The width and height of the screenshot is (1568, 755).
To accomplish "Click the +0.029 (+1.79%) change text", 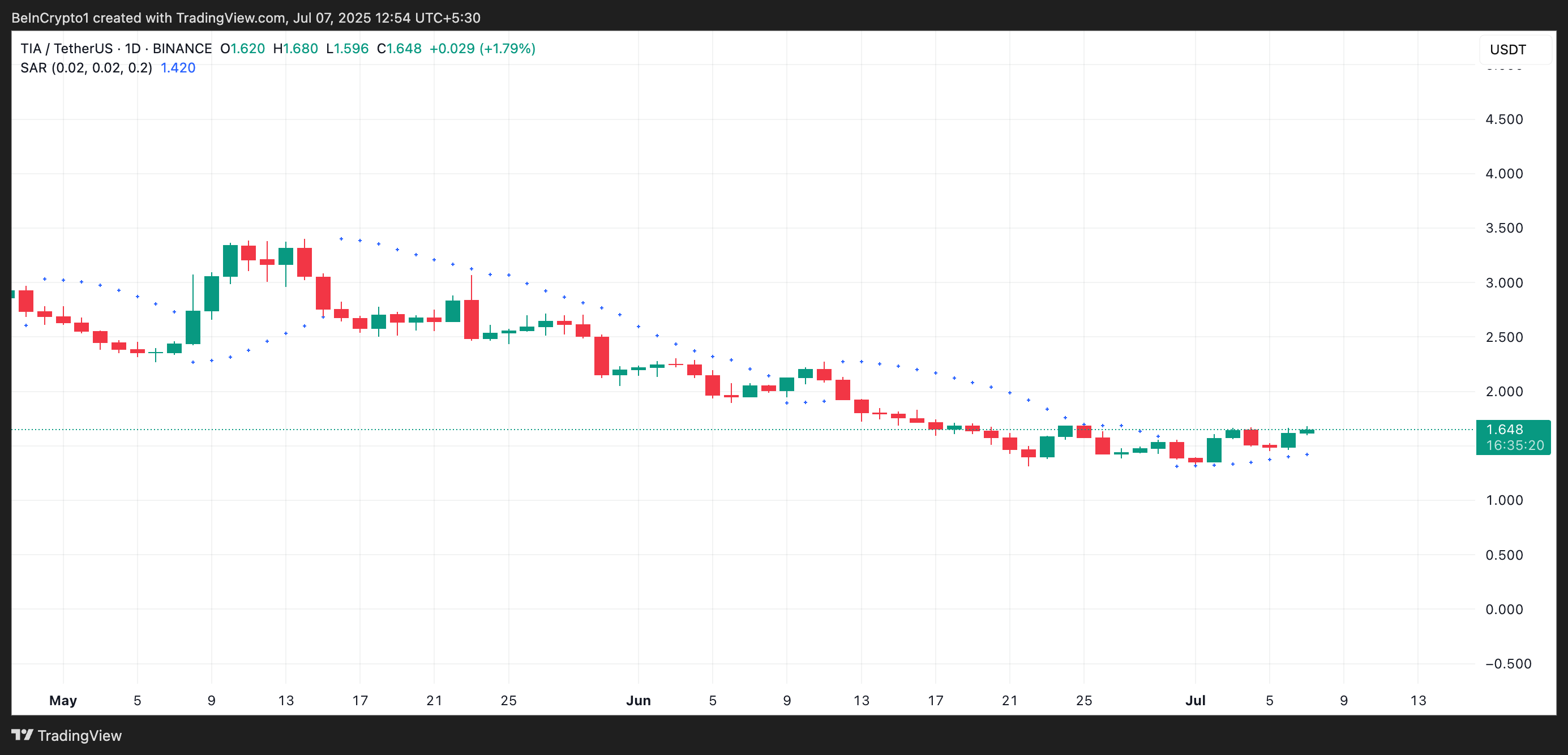I will 482,49.
